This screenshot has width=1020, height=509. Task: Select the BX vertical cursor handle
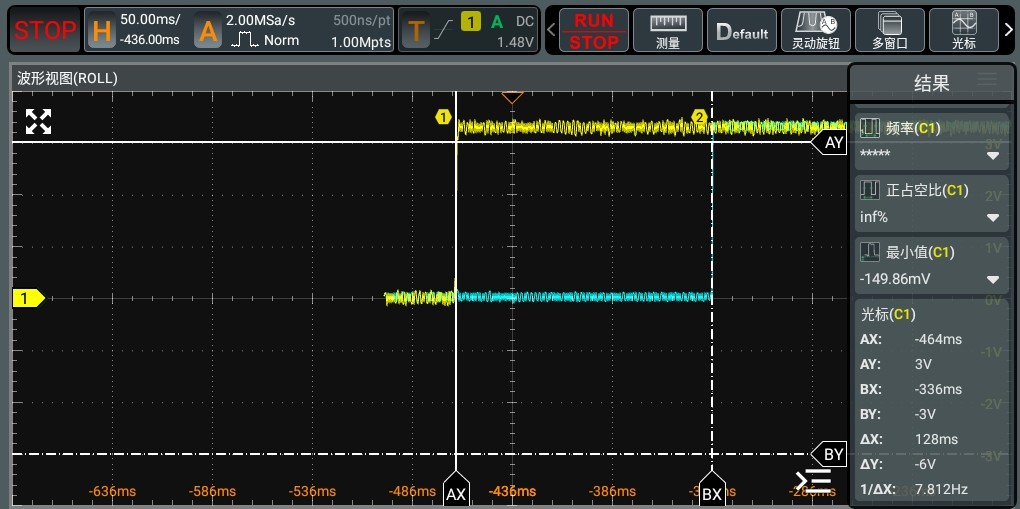click(712, 493)
